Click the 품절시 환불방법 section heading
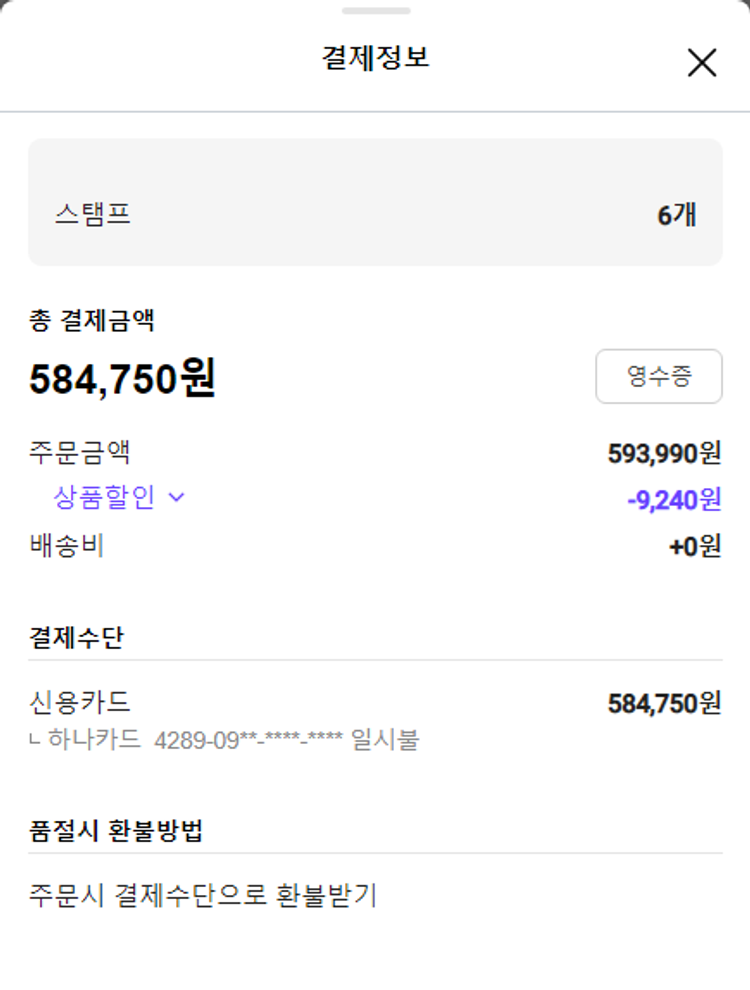The height and width of the screenshot is (990, 750). (x=117, y=831)
